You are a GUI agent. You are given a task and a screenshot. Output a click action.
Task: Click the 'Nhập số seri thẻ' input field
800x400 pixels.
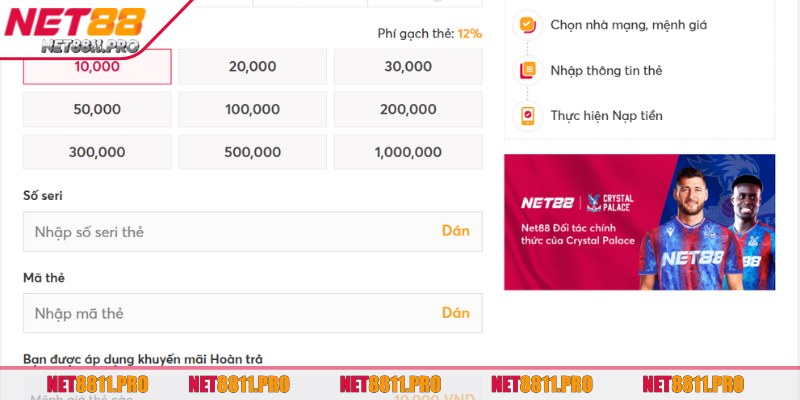point(230,231)
